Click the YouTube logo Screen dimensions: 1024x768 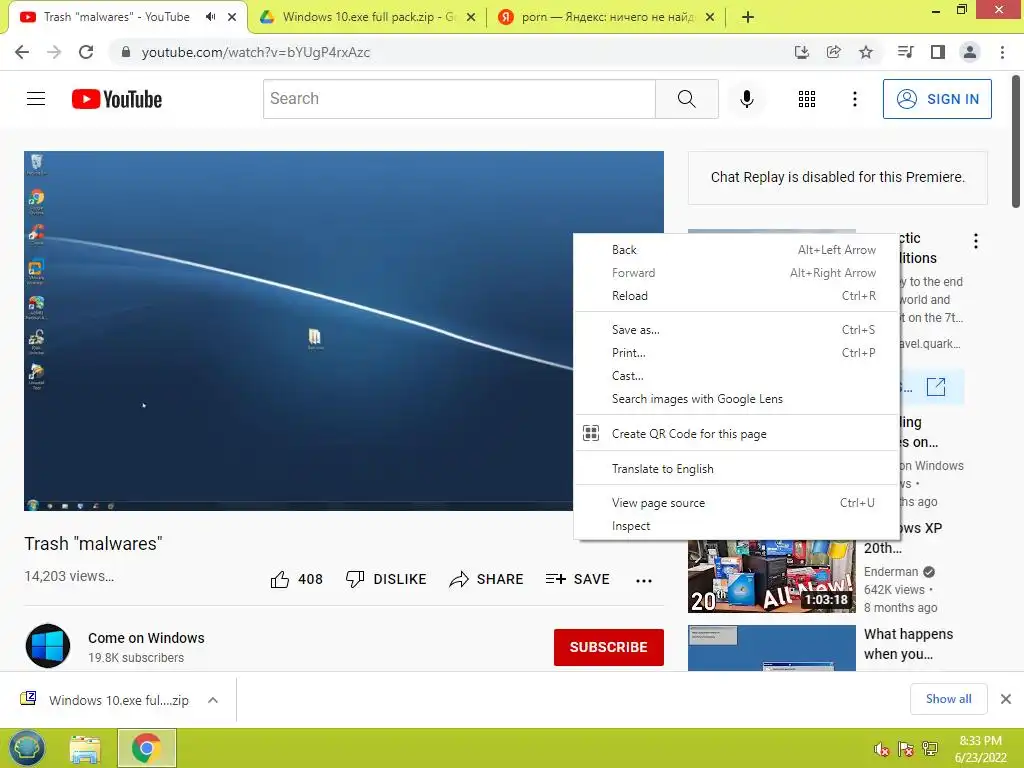pos(117,99)
